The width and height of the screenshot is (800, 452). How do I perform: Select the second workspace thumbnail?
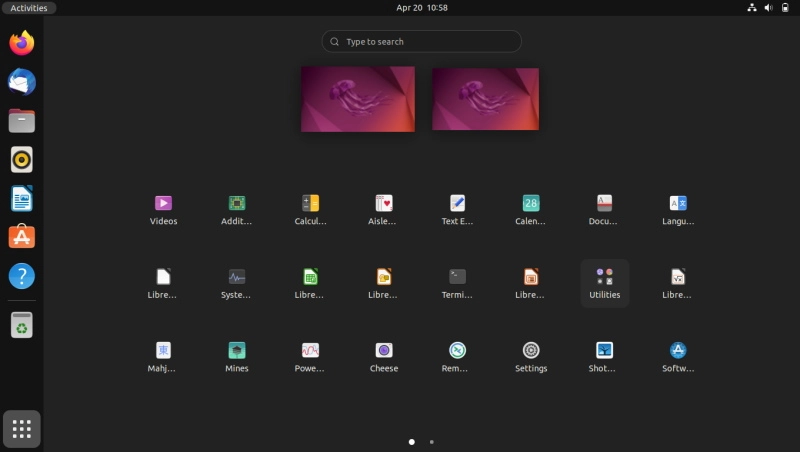point(485,99)
